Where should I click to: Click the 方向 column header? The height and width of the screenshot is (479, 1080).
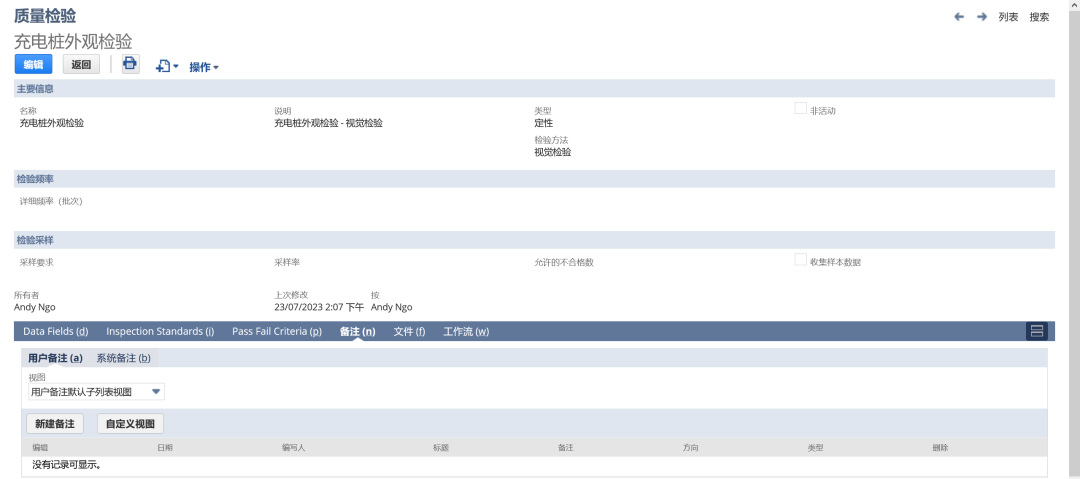[x=690, y=448]
